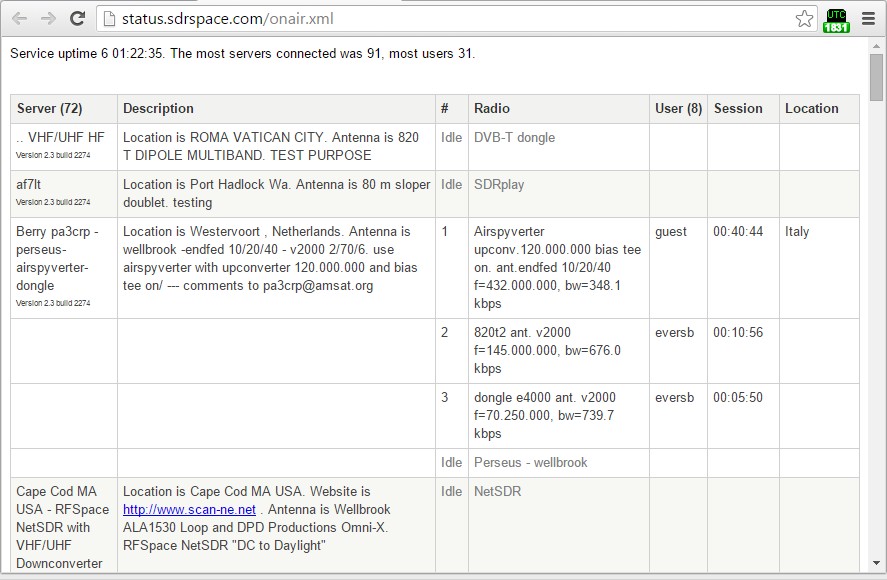
Task: Open the UTC clock extension icon
Action: 836,21
